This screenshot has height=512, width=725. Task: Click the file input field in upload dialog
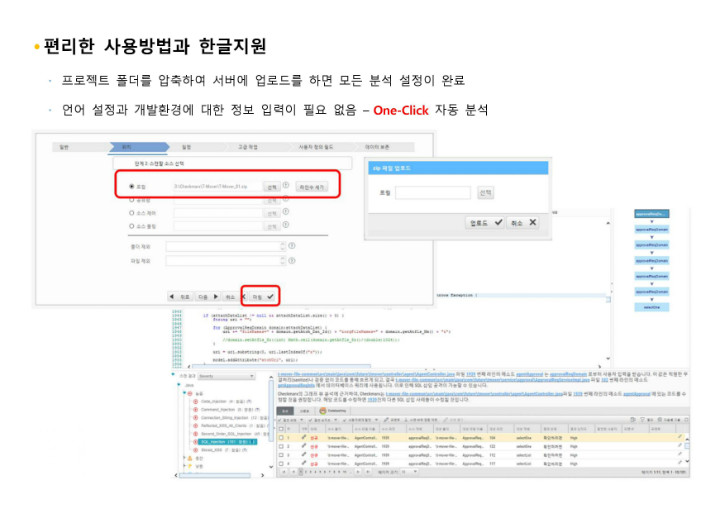[433, 193]
